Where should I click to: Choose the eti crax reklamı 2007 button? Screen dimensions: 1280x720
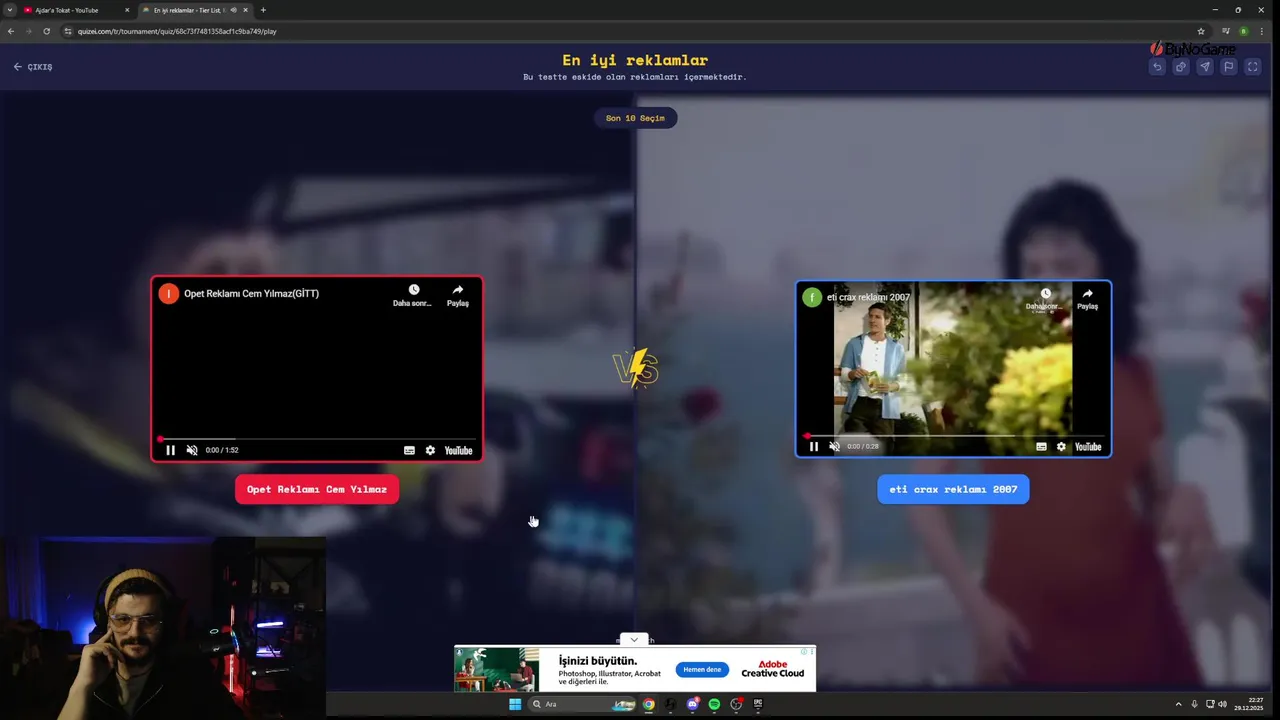coord(953,489)
